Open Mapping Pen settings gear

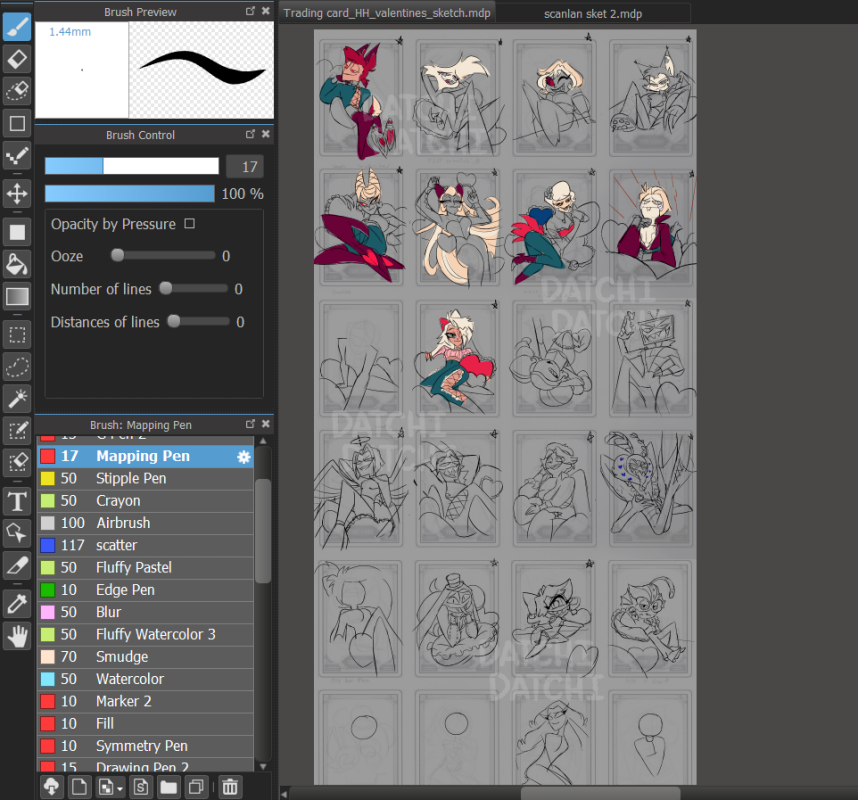coord(243,457)
